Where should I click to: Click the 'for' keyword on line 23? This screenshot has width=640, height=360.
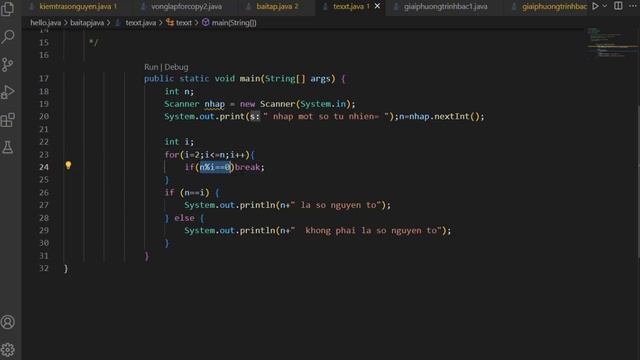(x=171, y=155)
